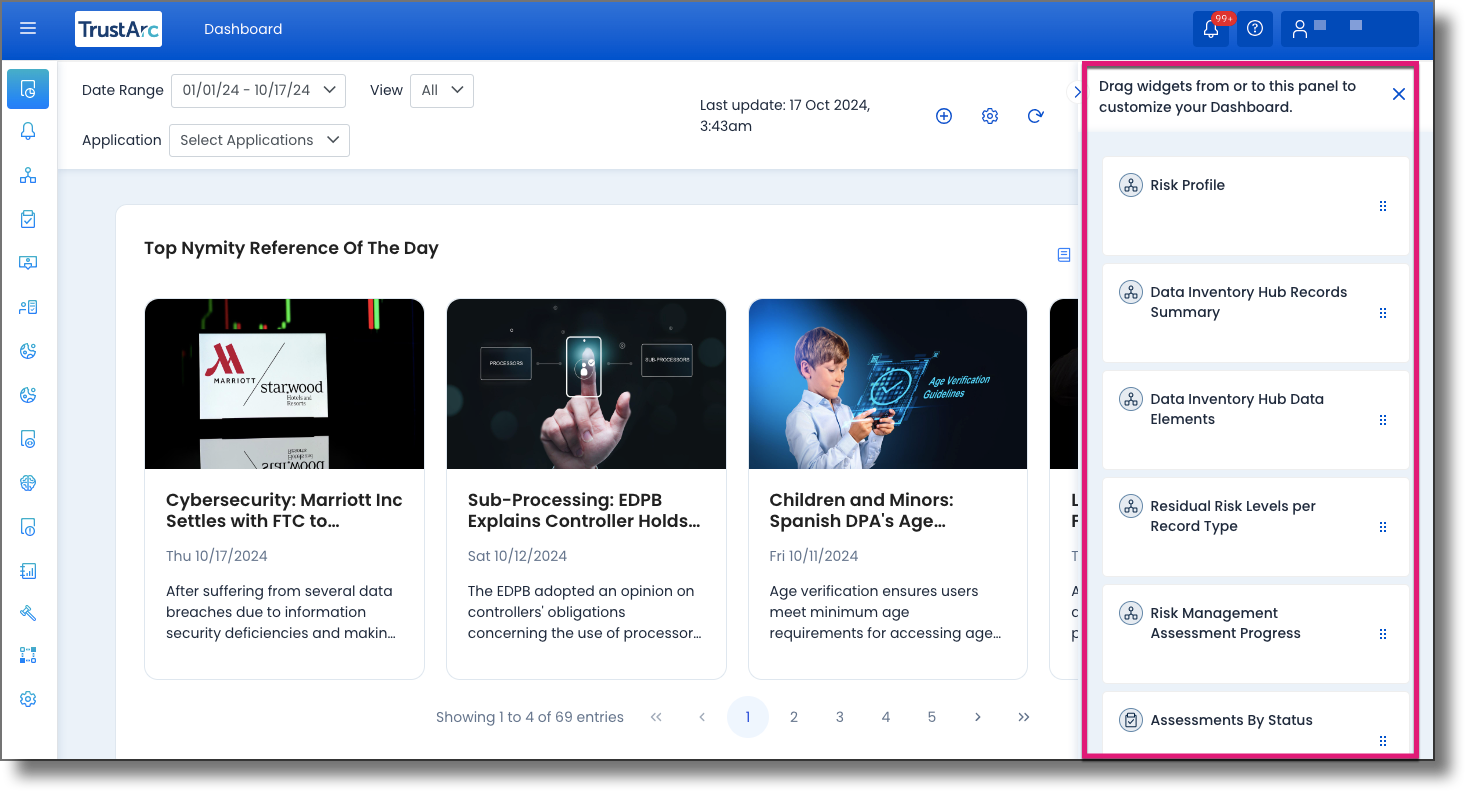
Task: Go to pagination page 3
Action: (840, 717)
